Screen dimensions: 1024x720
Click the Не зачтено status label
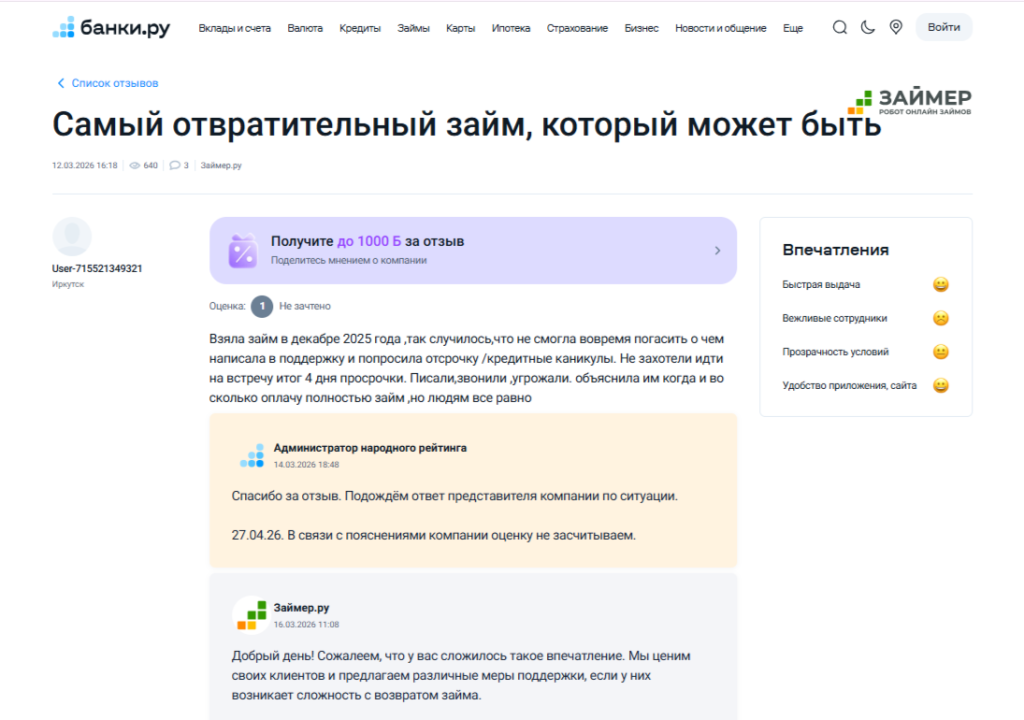[x=305, y=306]
